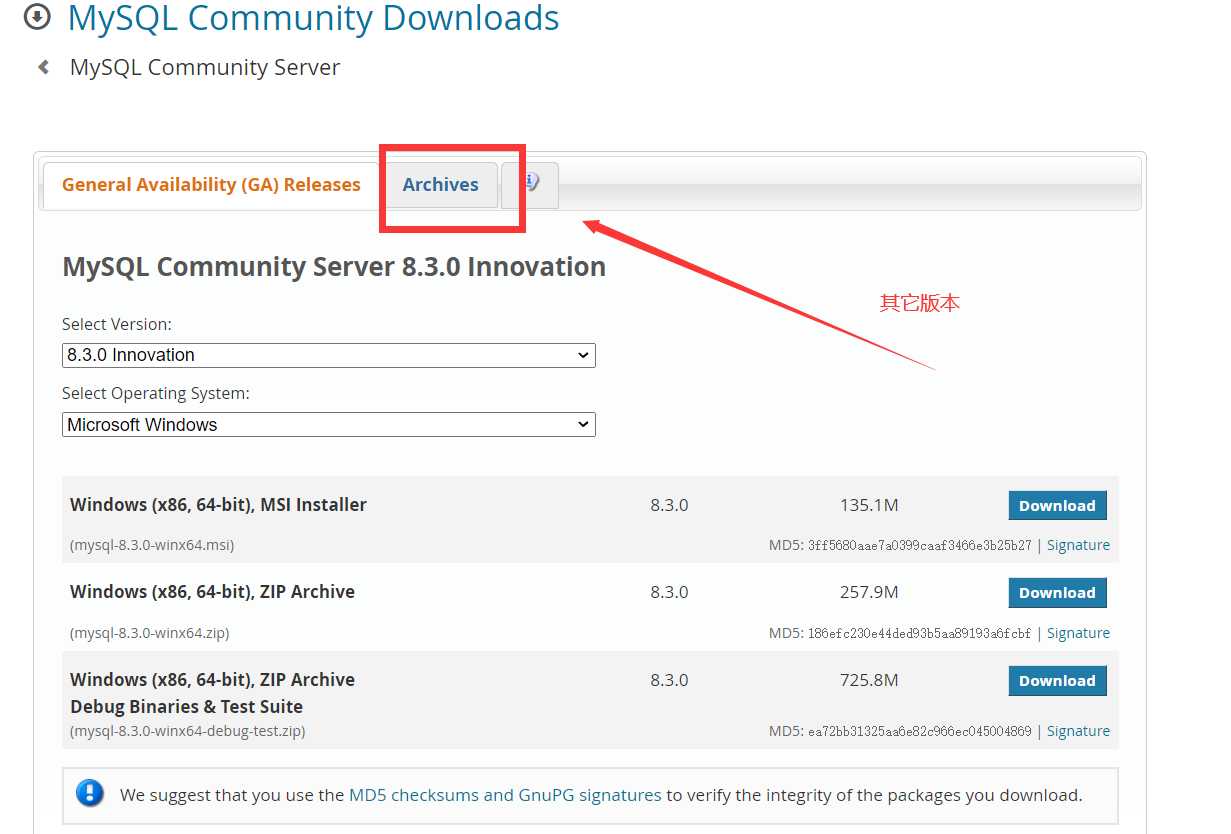The height and width of the screenshot is (834, 1231).
Task: Click the 135.1M file size
Action: click(x=869, y=505)
